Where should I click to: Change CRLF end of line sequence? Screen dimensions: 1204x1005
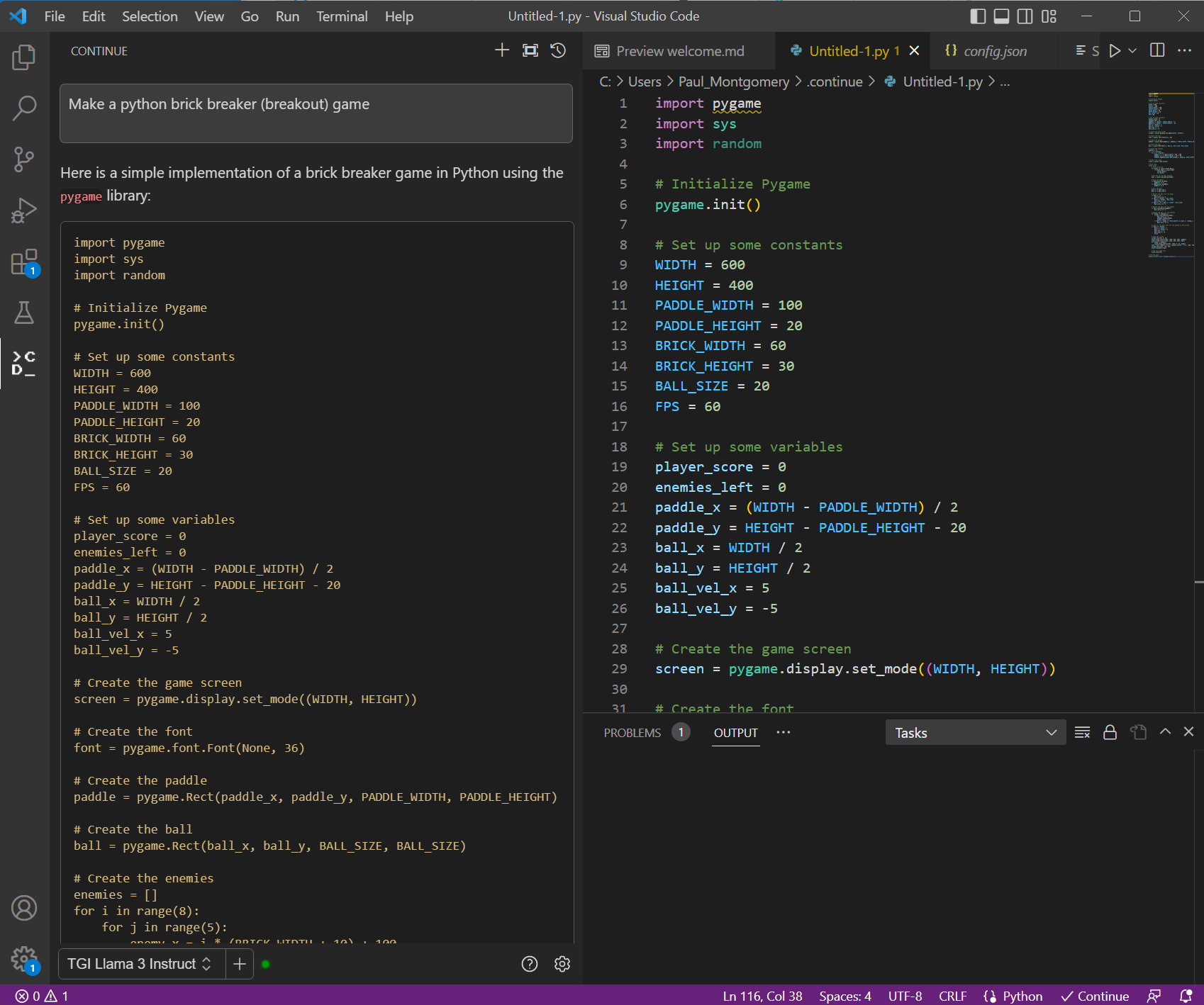[953, 996]
